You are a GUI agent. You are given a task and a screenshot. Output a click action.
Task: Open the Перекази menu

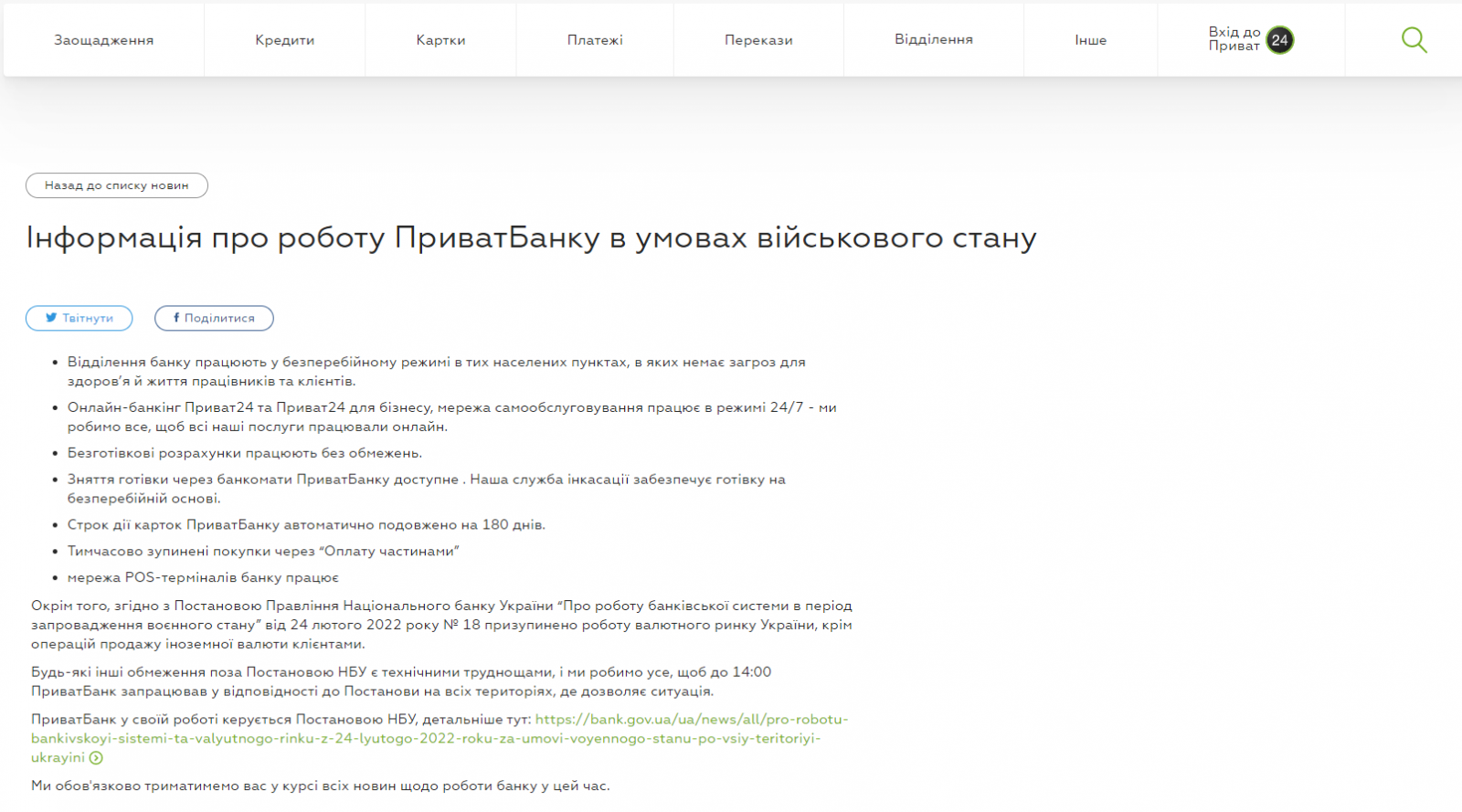click(758, 39)
